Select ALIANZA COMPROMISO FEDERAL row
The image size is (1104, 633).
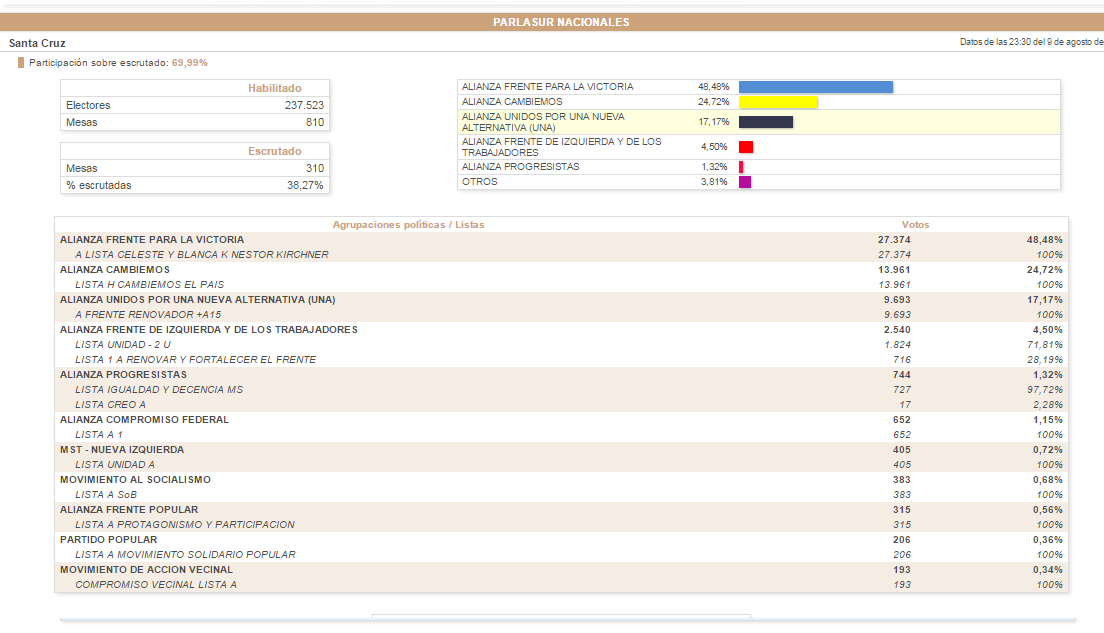click(x=561, y=420)
